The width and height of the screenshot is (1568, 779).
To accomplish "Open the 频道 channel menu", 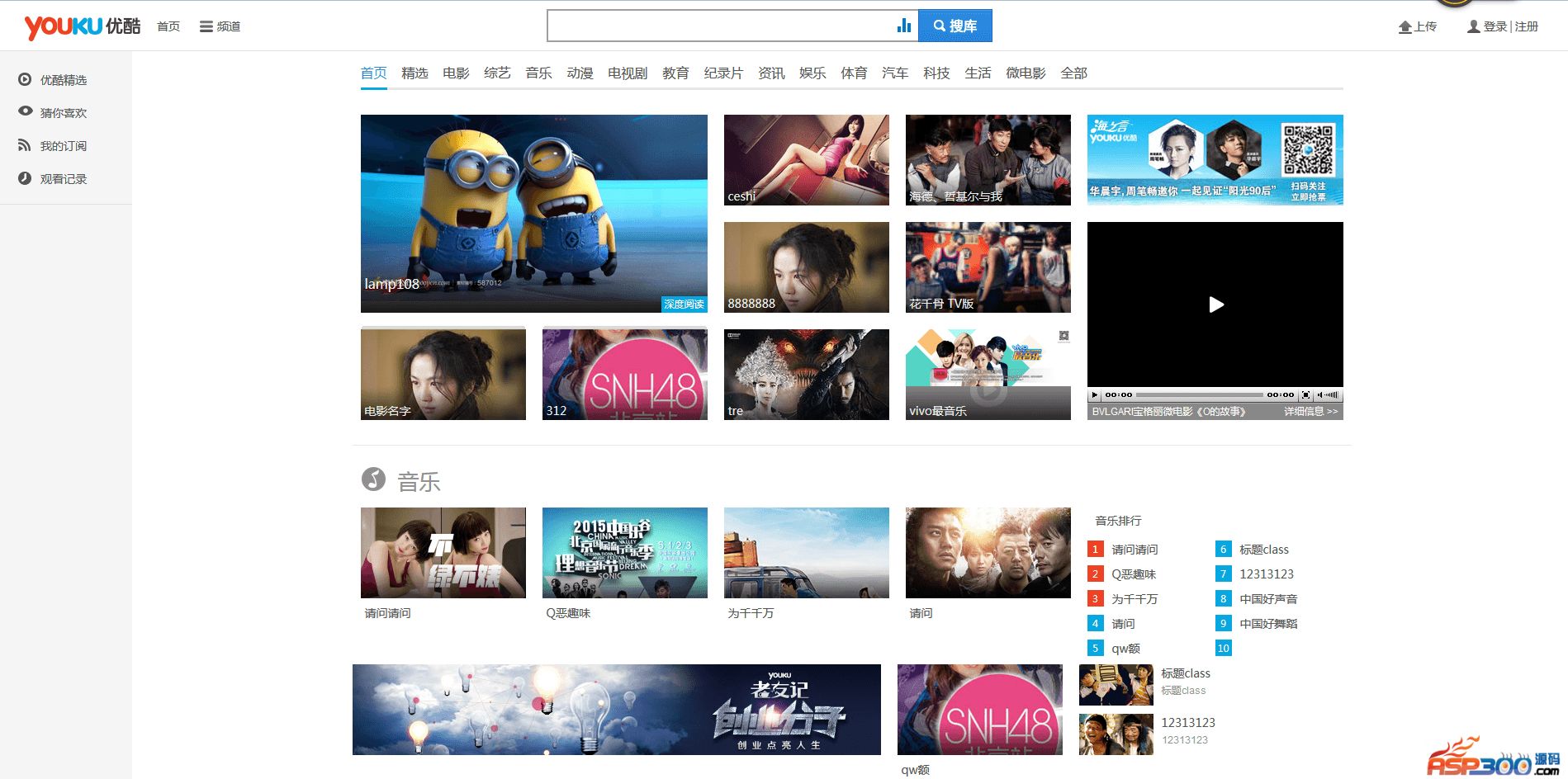I will [220, 26].
